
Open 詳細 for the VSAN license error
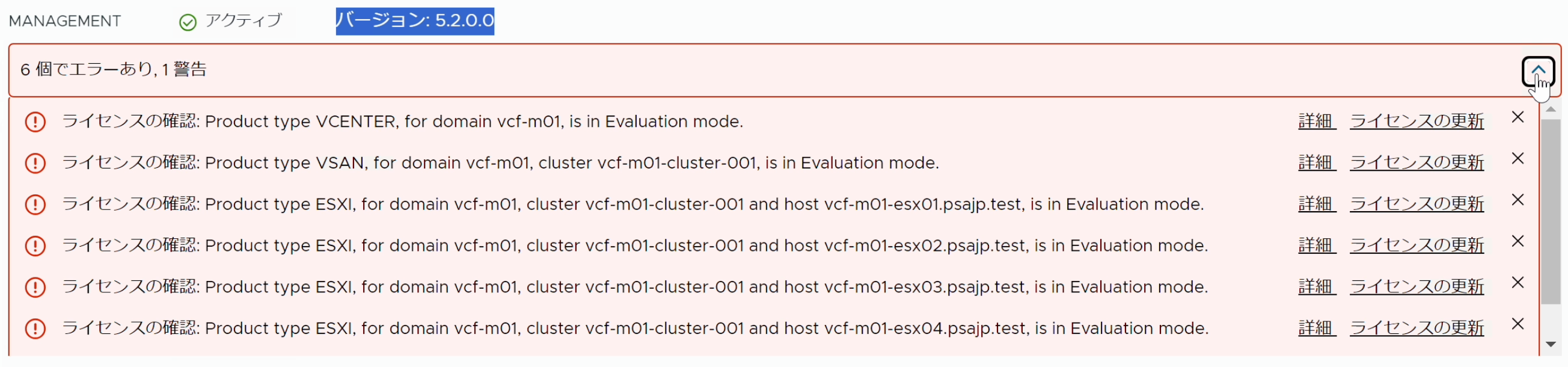tap(1316, 163)
